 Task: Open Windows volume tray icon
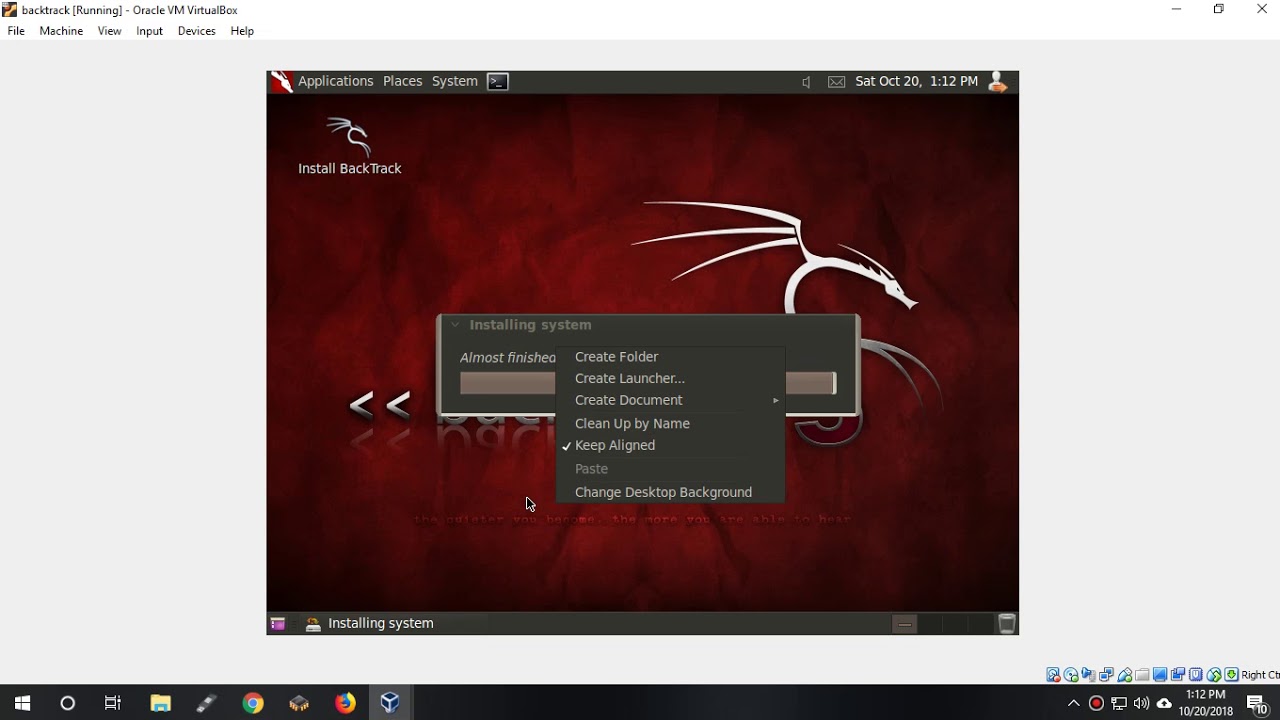click(x=1141, y=703)
